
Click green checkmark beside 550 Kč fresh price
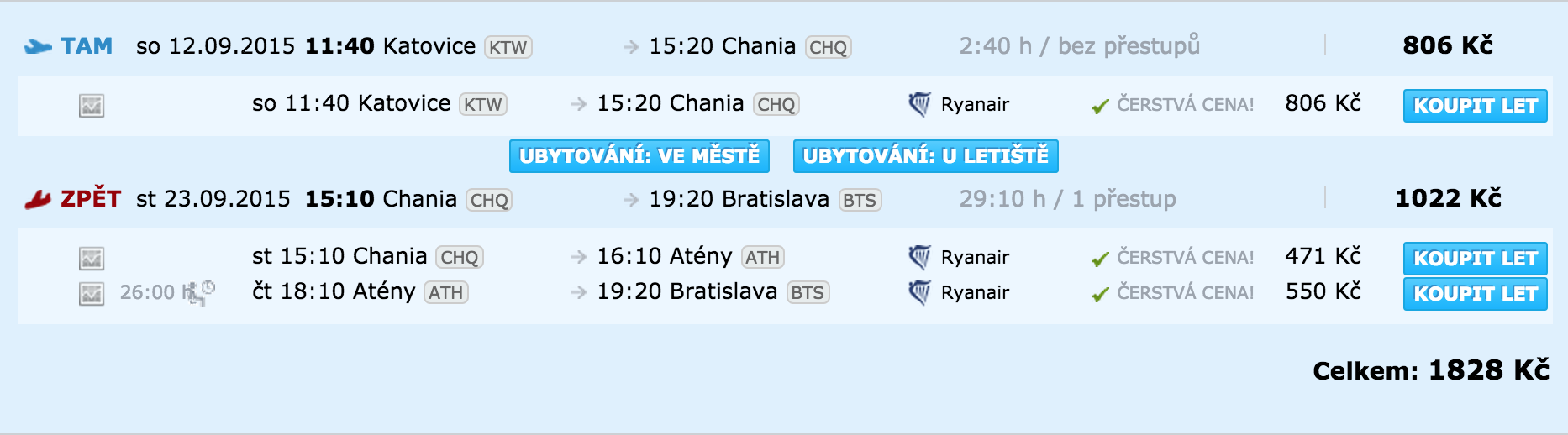tap(1100, 295)
